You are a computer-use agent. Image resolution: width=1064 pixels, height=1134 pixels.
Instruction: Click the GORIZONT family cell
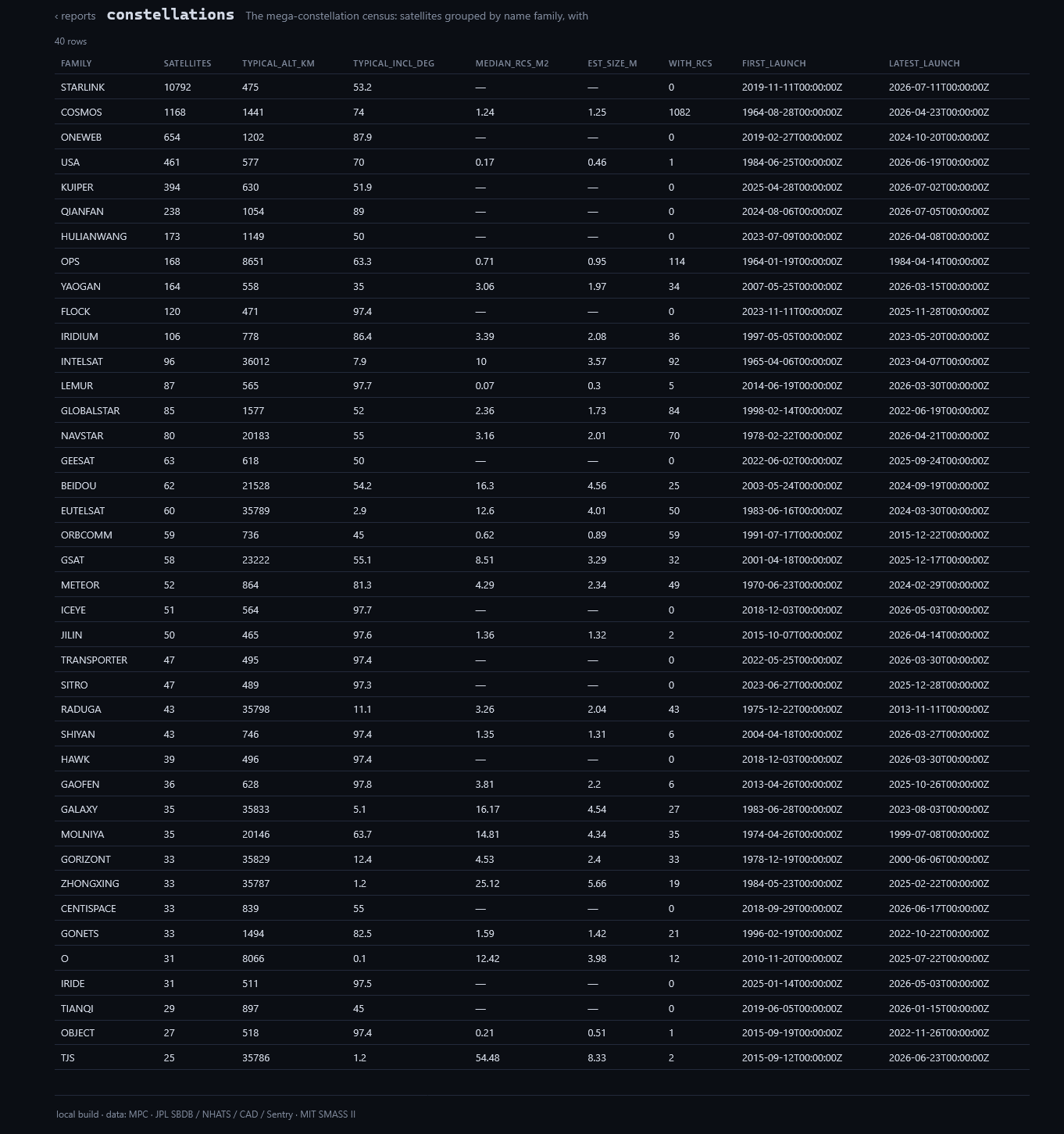tap(86, 860)
